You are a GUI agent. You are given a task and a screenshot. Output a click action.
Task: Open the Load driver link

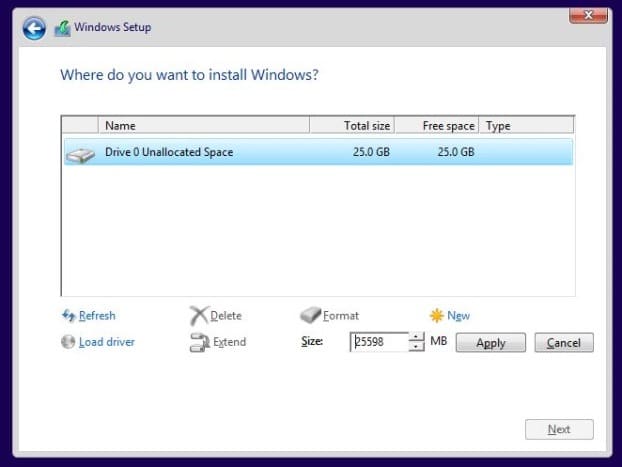[x=107, y=342]
